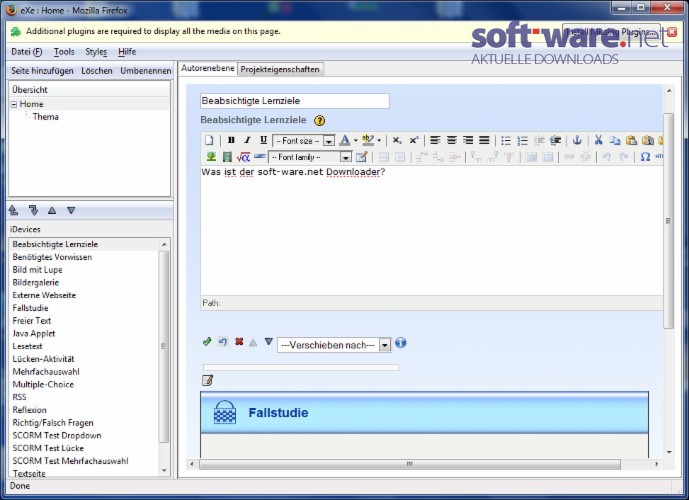Click Seite hinzufügen button
This screenshot has width=689, height=500.
(x=42, y=71)
